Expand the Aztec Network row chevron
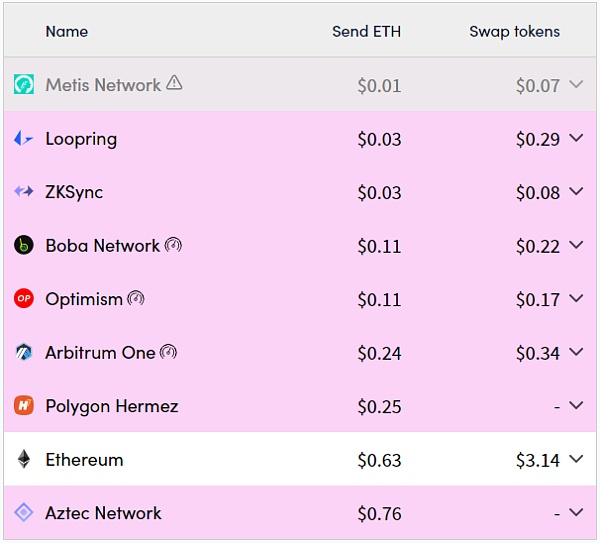600x543 pixels. (x=575, y=513)
